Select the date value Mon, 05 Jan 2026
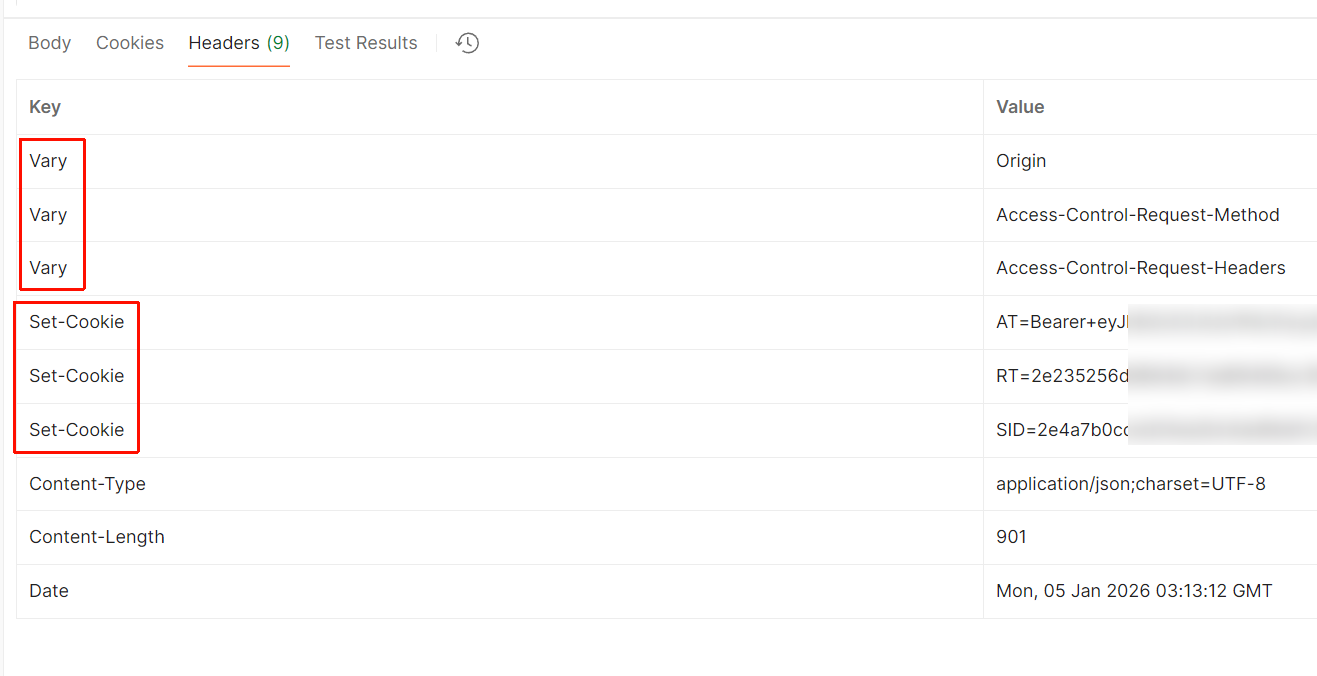Image resolution: width=1317 pixels, height=676 pixels. click(1134, 591)
